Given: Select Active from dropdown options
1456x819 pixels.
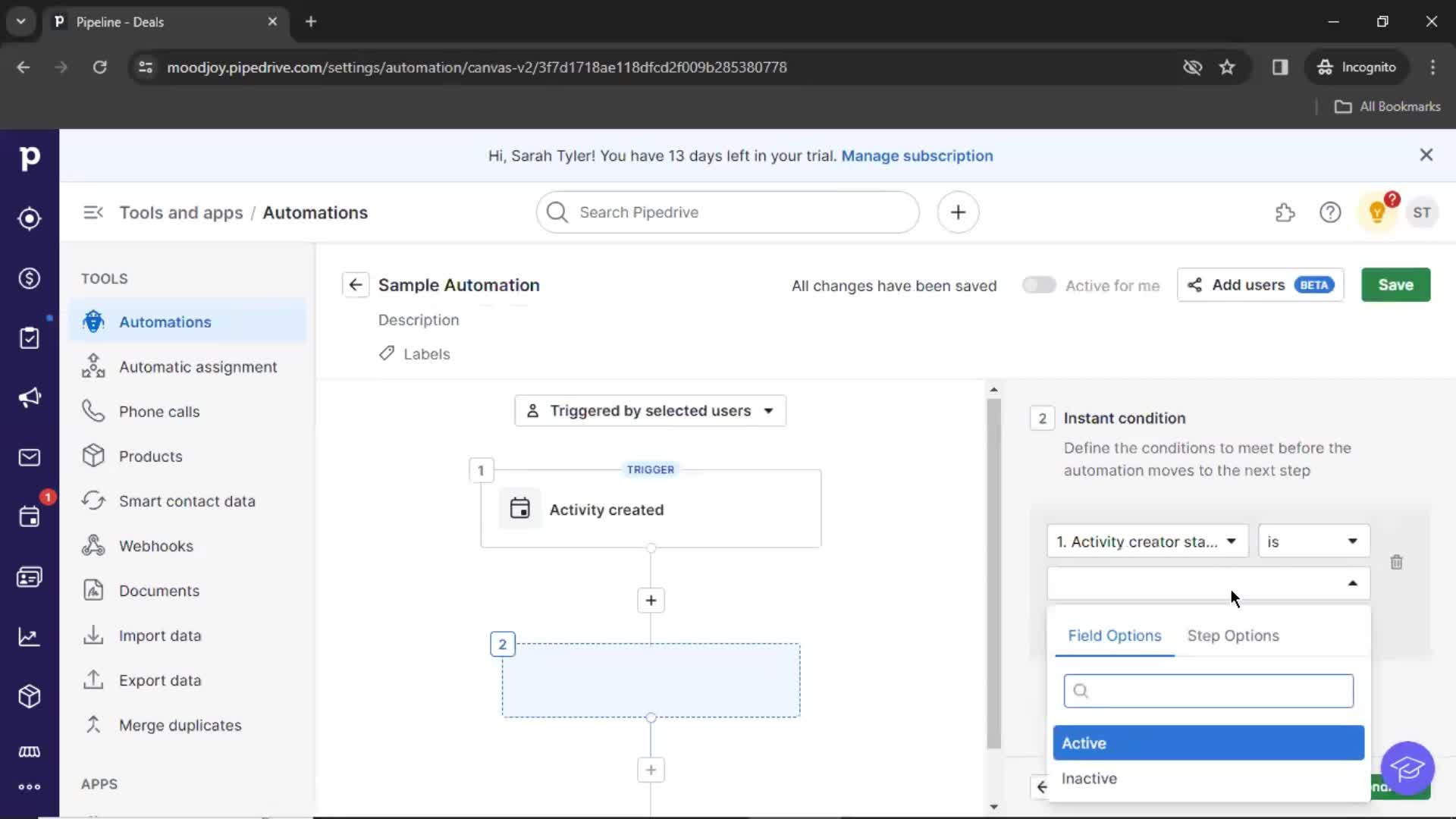Looking at the screenshot, I should (1207, 742).
